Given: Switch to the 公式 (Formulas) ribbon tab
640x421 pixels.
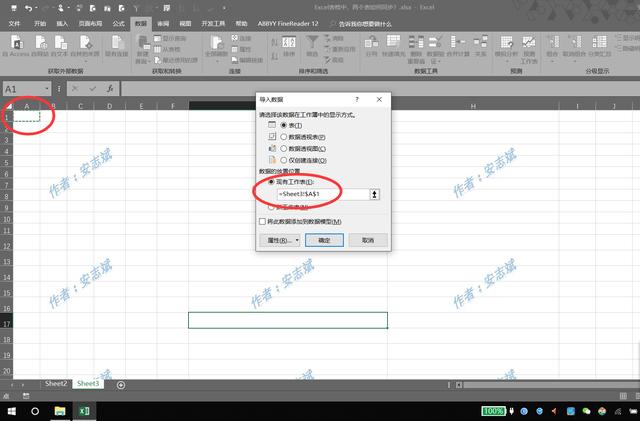Looking at the screenshot, I should click(x=118, y=24).
